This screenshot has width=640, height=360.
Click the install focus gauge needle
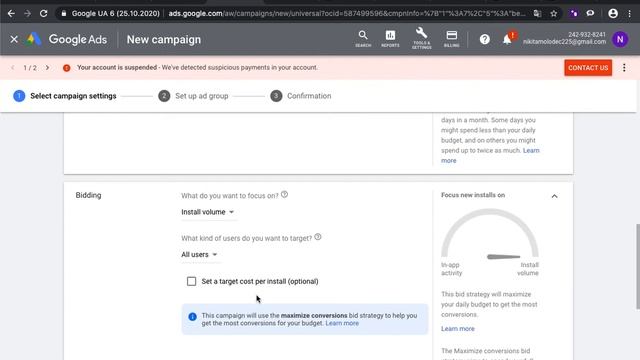[x=504, y=257]
